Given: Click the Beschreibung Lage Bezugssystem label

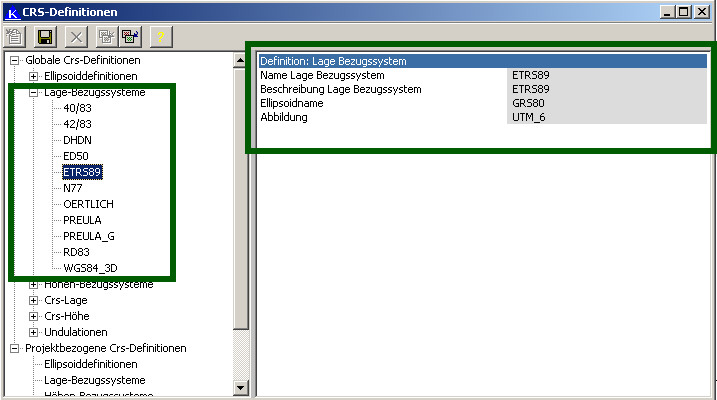Looking at the screenshot, I should coord(341,89).
